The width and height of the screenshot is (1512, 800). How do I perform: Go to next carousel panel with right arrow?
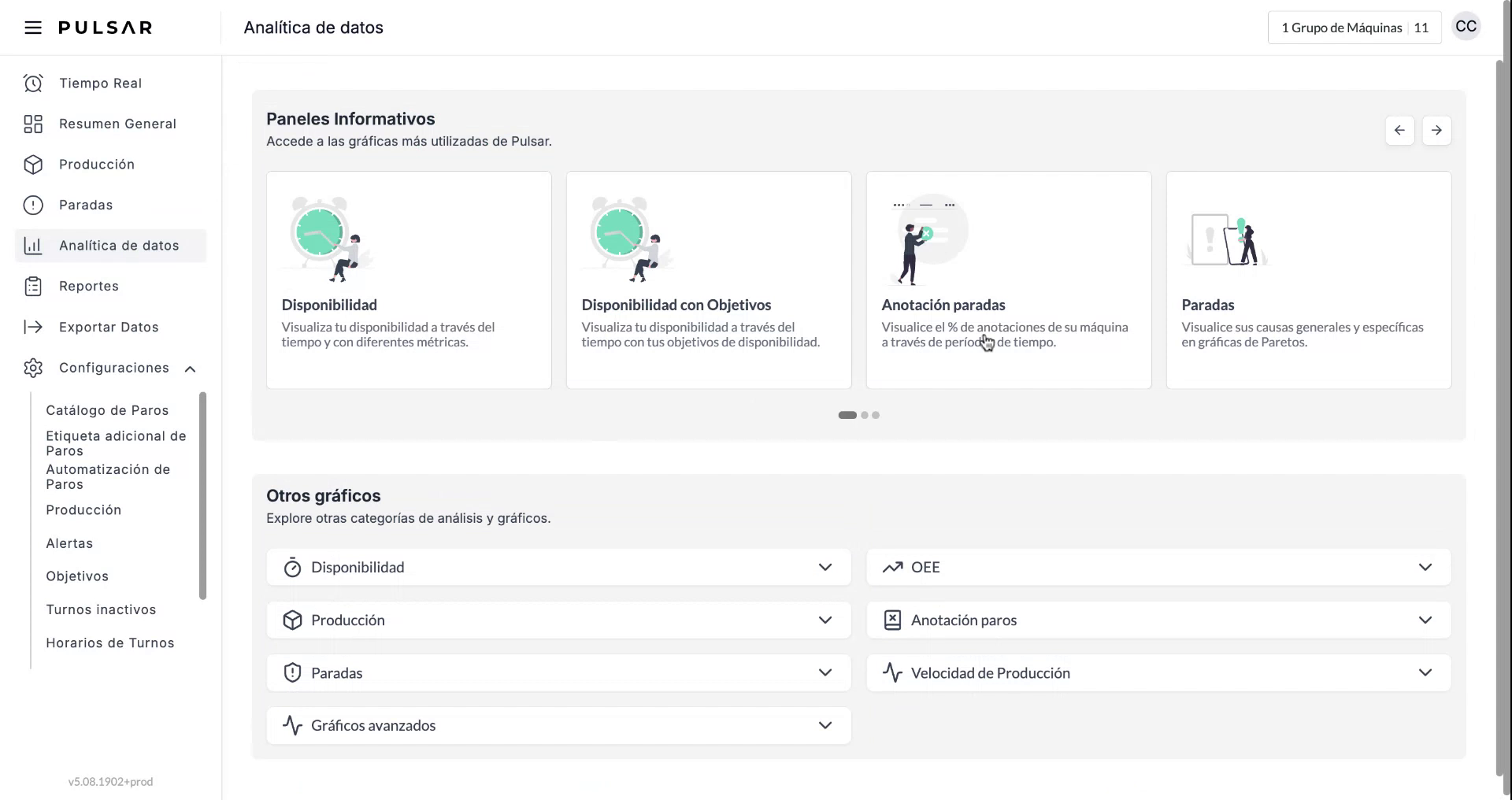coord(1436,131)
